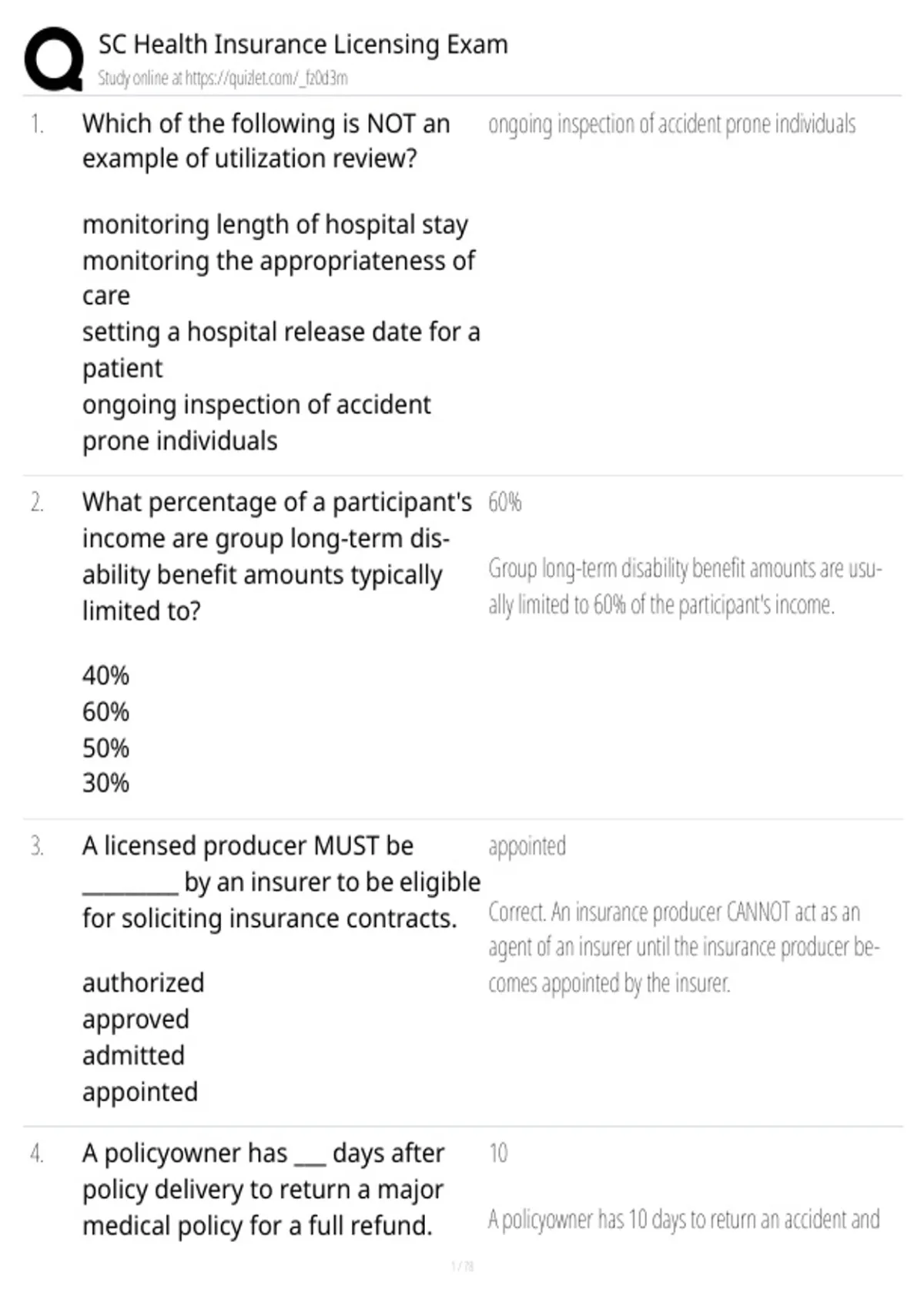Select question 2 about long-term disability percentage
The height and width of the screenshot is (1309, 924).
(277, 556)
